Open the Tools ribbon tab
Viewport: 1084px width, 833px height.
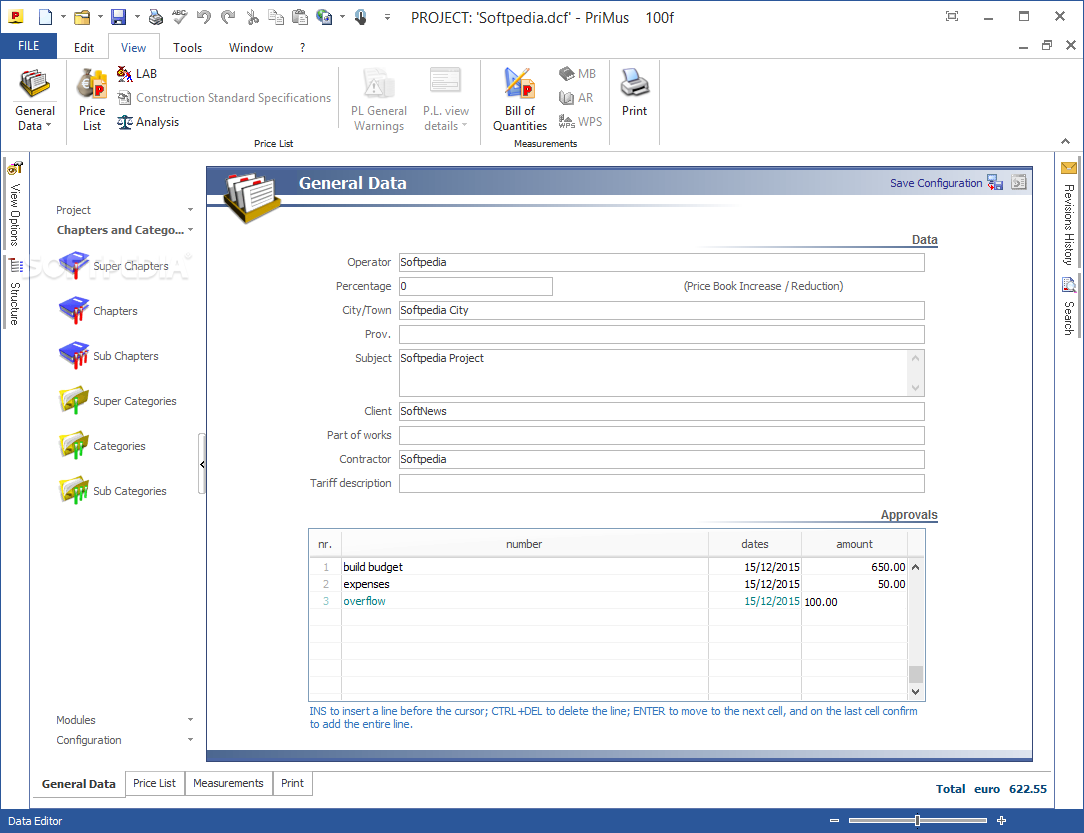(187, 48)
